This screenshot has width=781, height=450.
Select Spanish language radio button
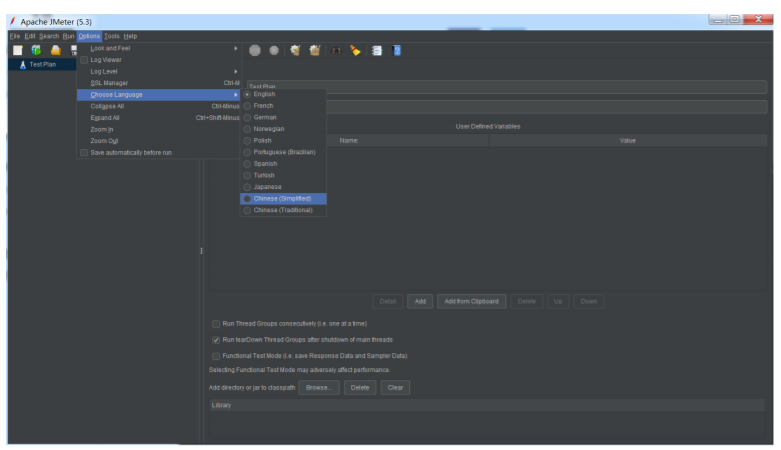[x=247, y=164]
